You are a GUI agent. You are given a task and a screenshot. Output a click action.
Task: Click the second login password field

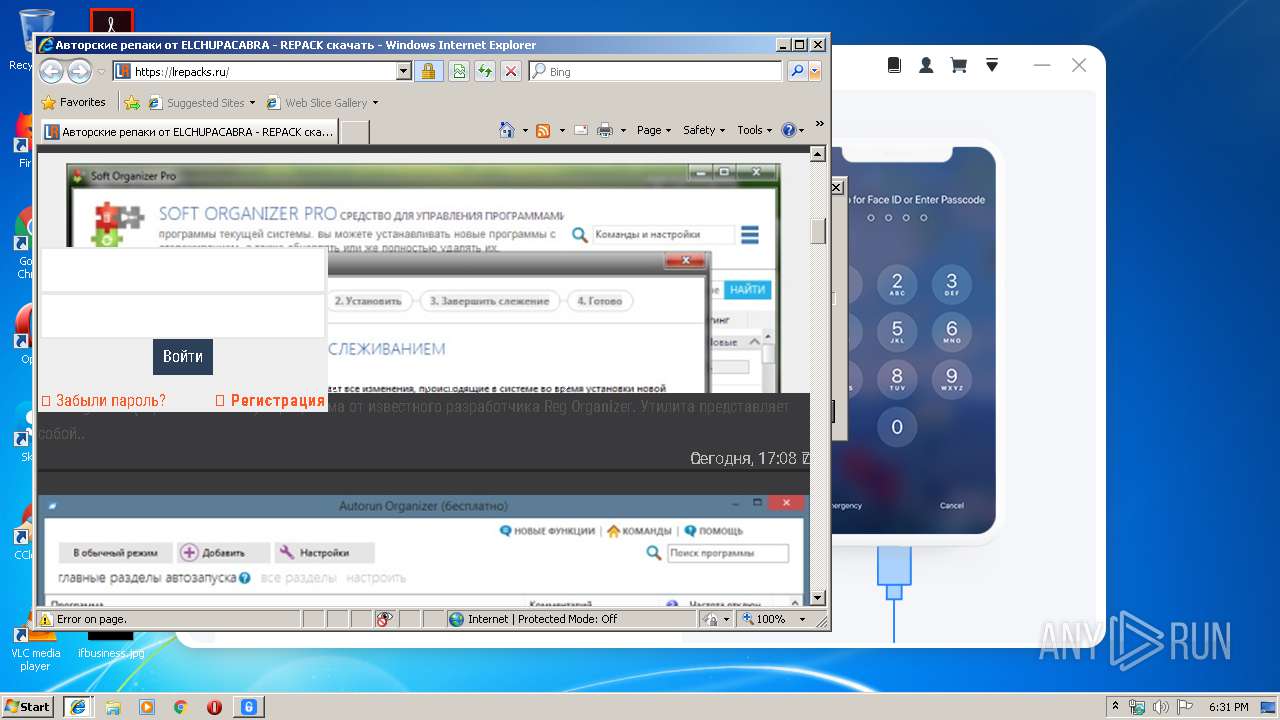182,316
